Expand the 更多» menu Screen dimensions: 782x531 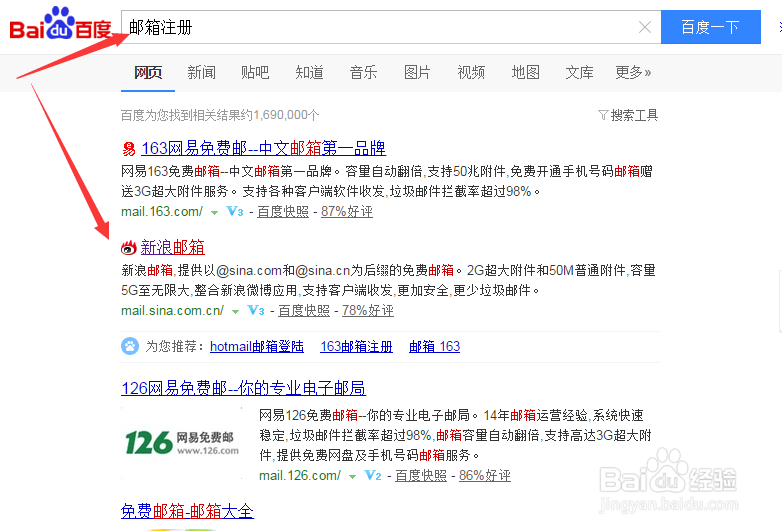pos(633,73)
